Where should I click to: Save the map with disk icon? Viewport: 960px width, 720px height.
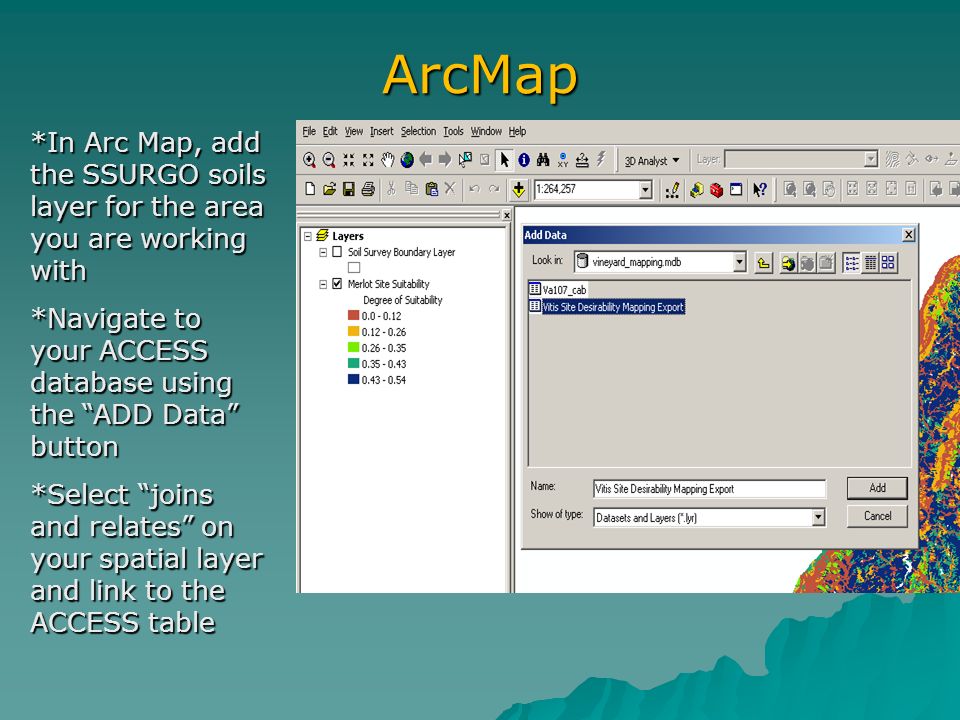tap(349, 189)
